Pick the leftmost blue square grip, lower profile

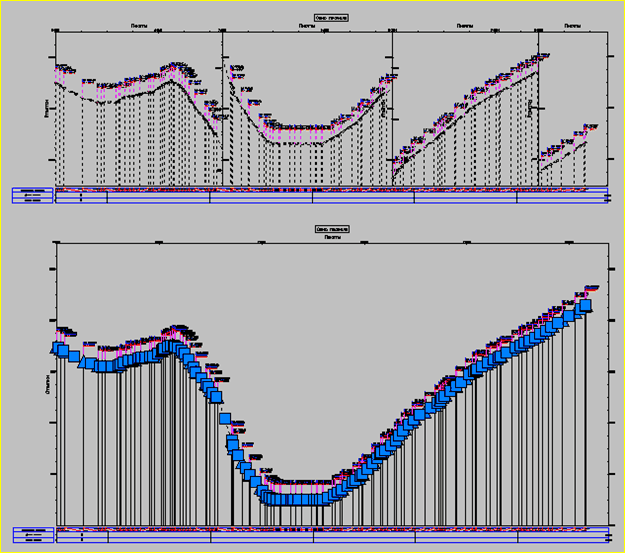click(x=61, y=350)
